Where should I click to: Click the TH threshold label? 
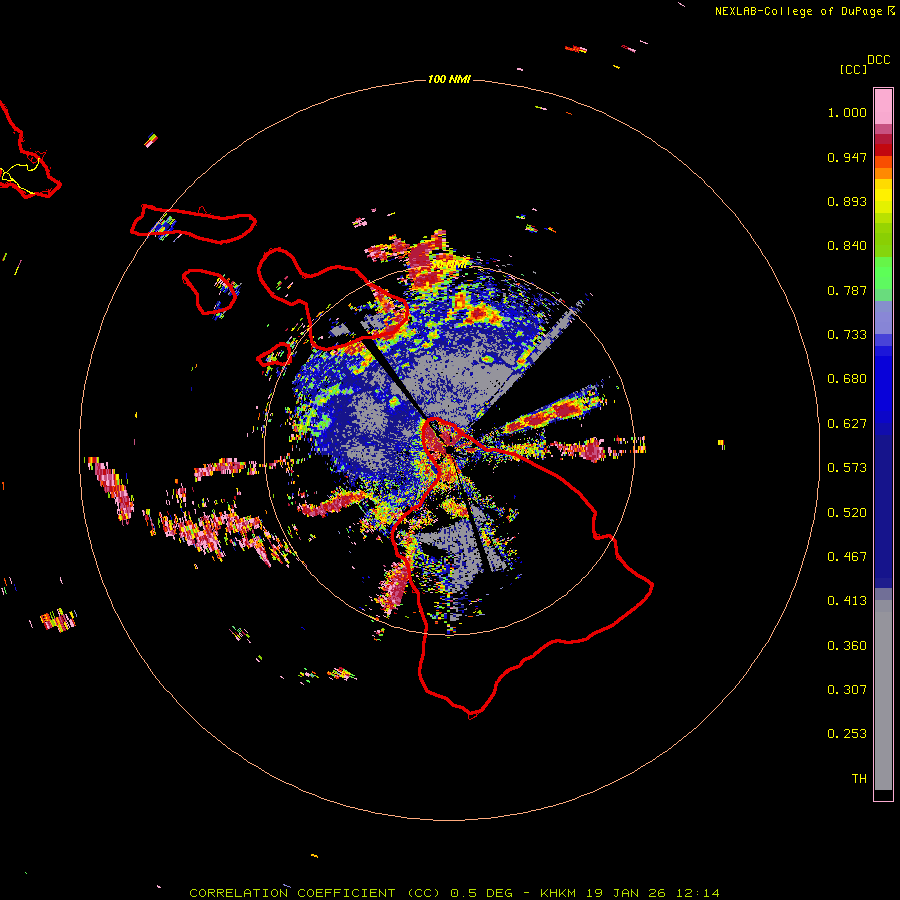859,779
